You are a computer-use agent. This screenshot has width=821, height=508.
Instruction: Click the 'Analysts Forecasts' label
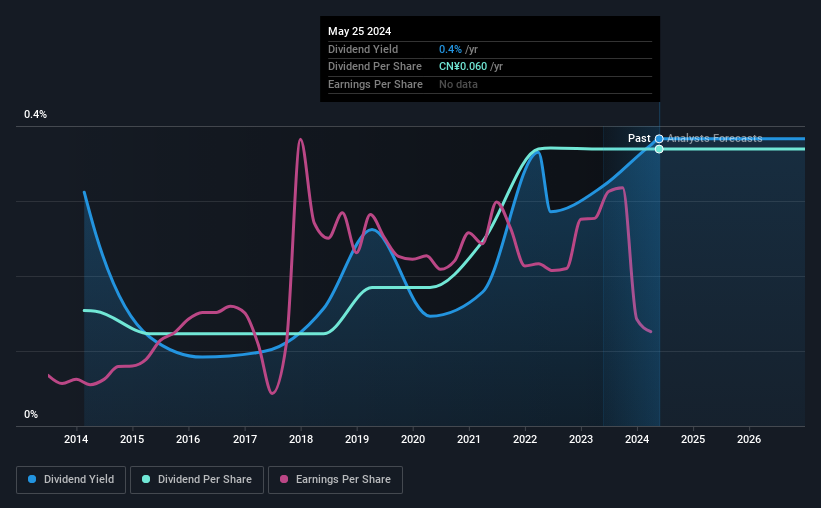[x=715, y=138]
